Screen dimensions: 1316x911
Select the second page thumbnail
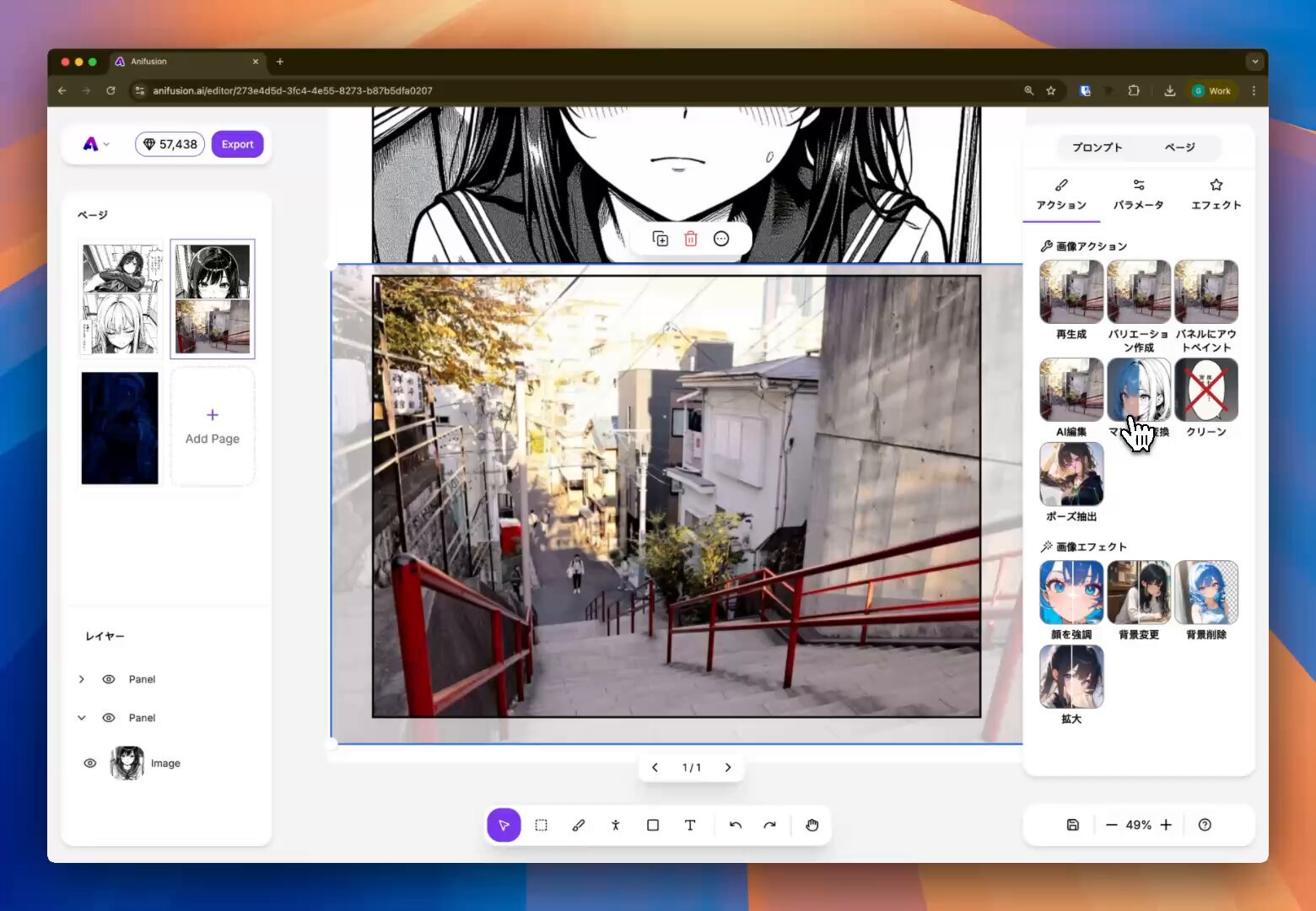213,299
